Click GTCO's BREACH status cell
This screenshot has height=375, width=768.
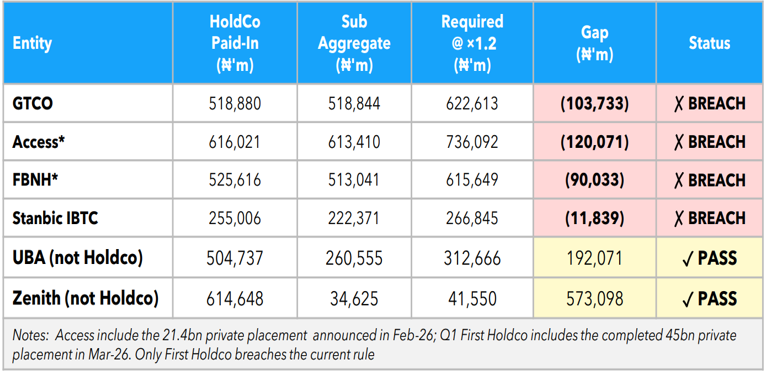coord(709,103)
